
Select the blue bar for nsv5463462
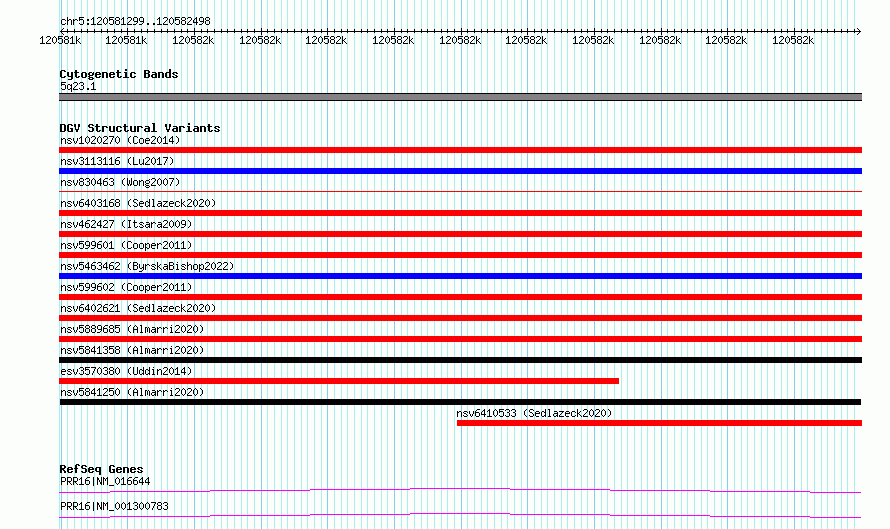click(460, 276)
